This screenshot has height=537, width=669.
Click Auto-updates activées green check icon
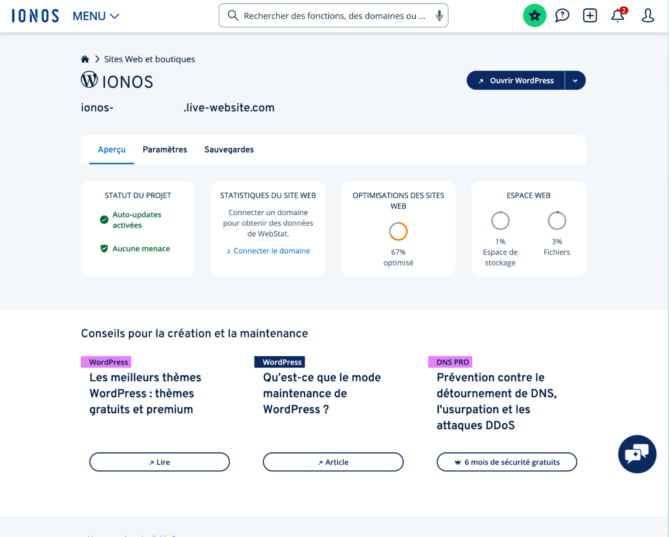(x=104, y=220)
